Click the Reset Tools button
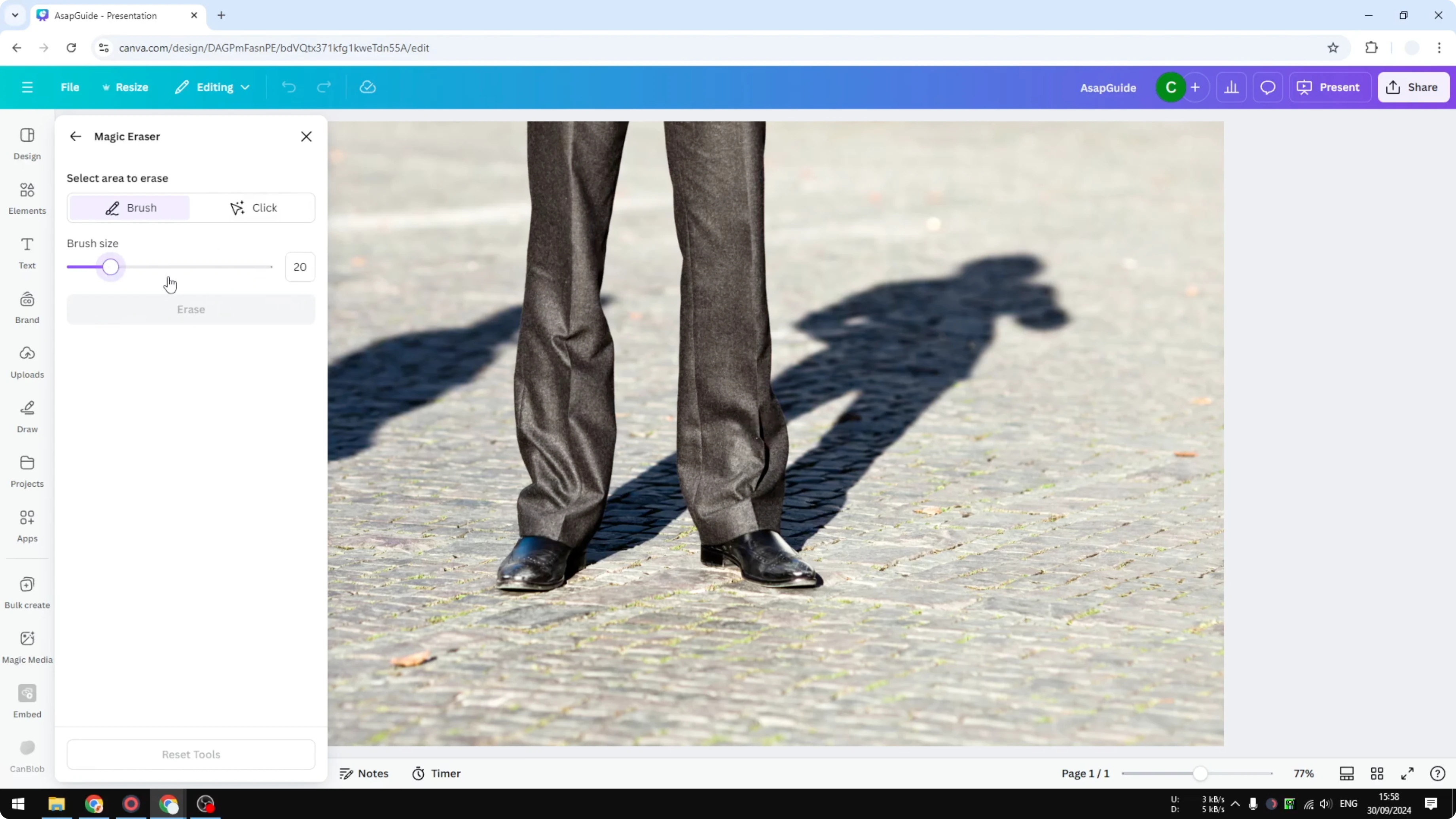Viewport: 1456px width, 819px height. [191, 755]
